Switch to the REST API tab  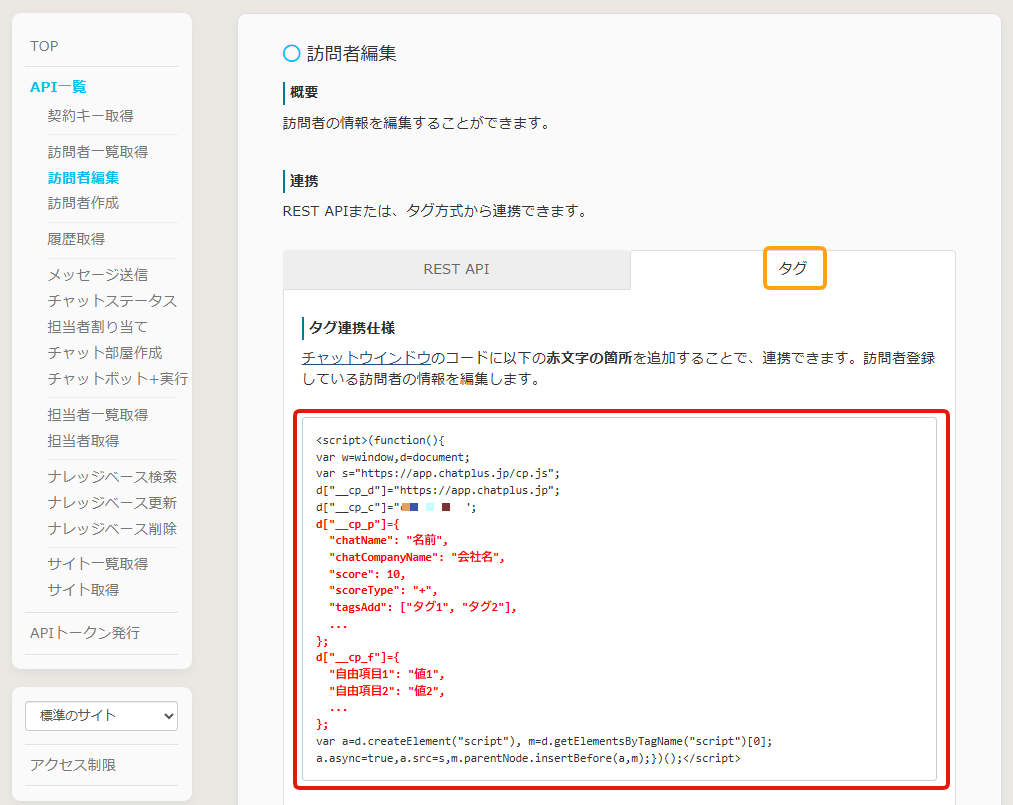coord(456,270)
